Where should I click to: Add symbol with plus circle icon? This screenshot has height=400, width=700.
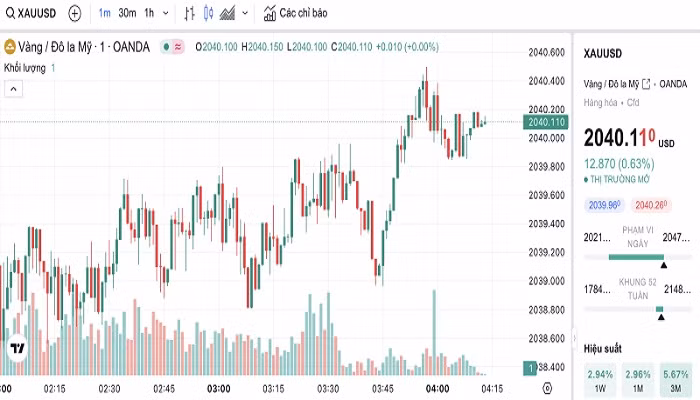pos(75,13)
